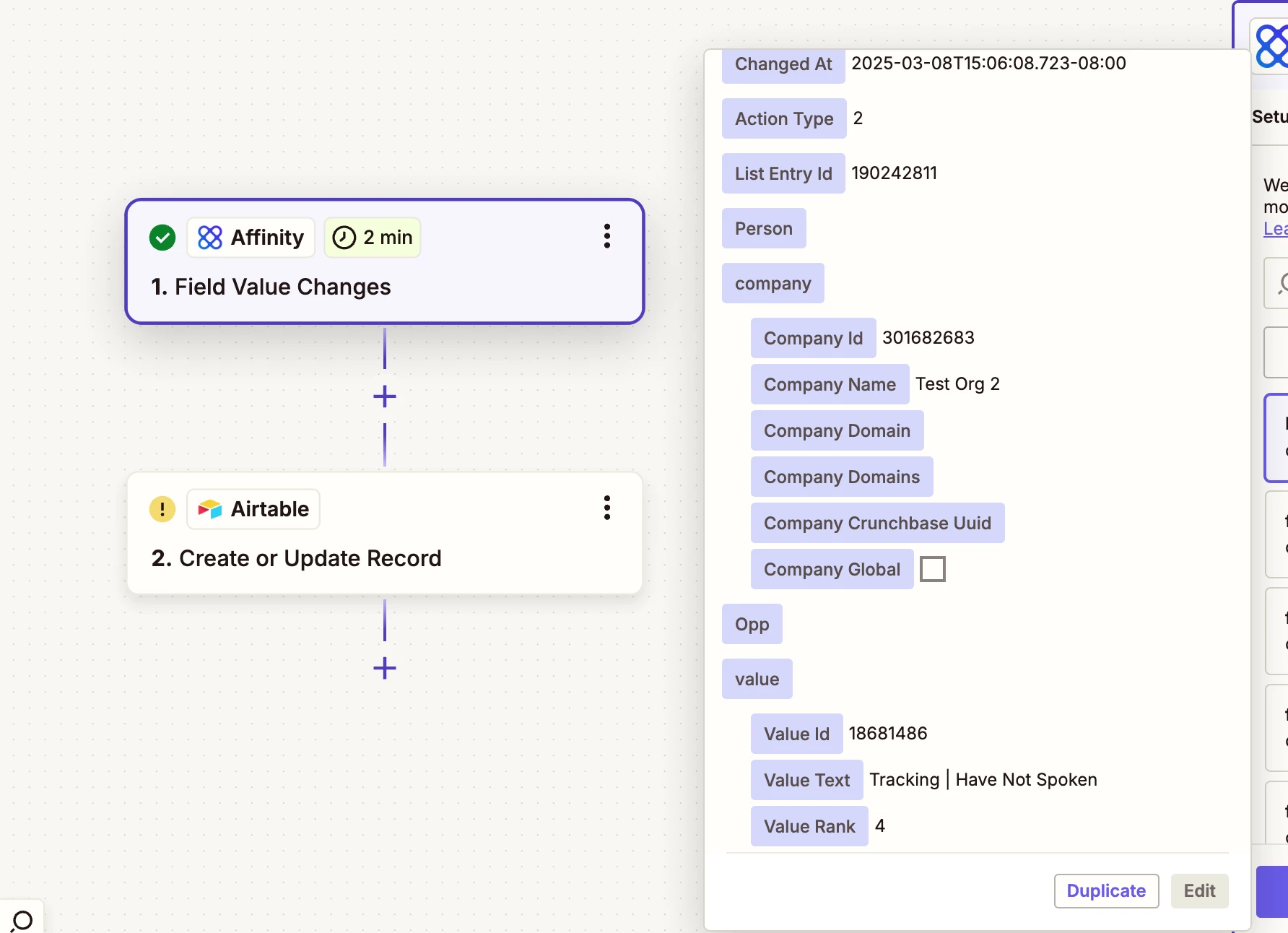Click the green check status icon on step 1

(162, 238)
